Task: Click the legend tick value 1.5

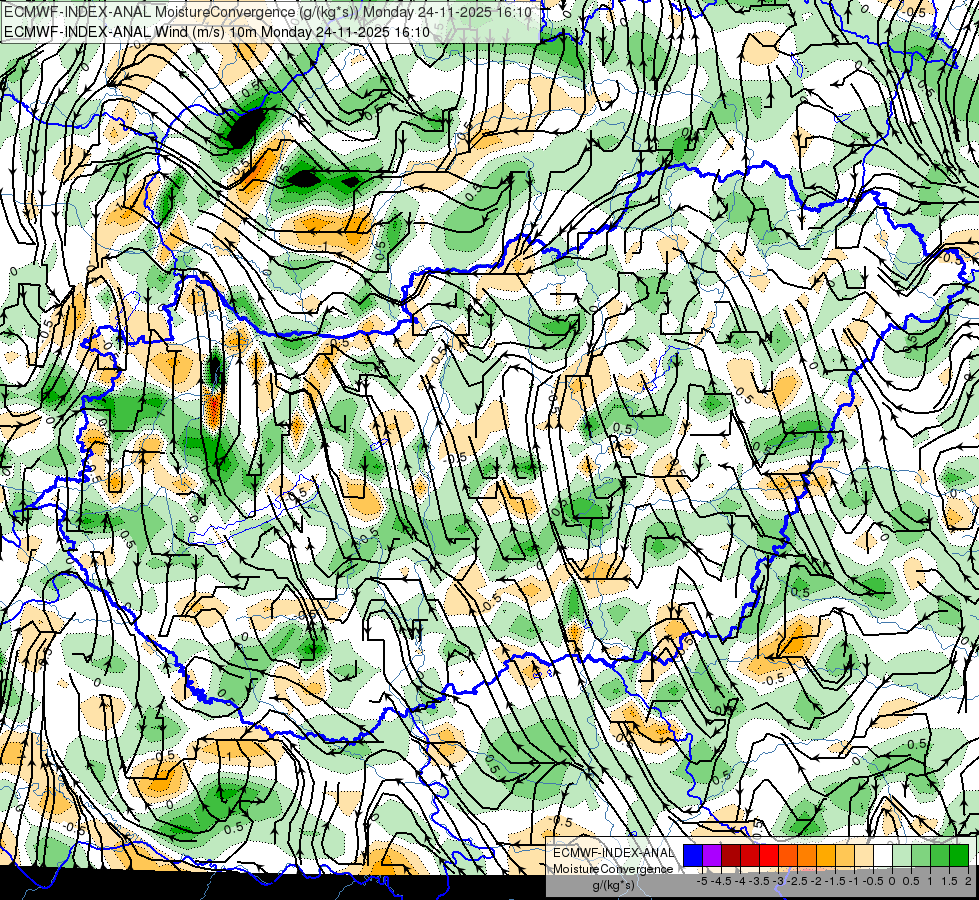Action: [x=950, y=881]
